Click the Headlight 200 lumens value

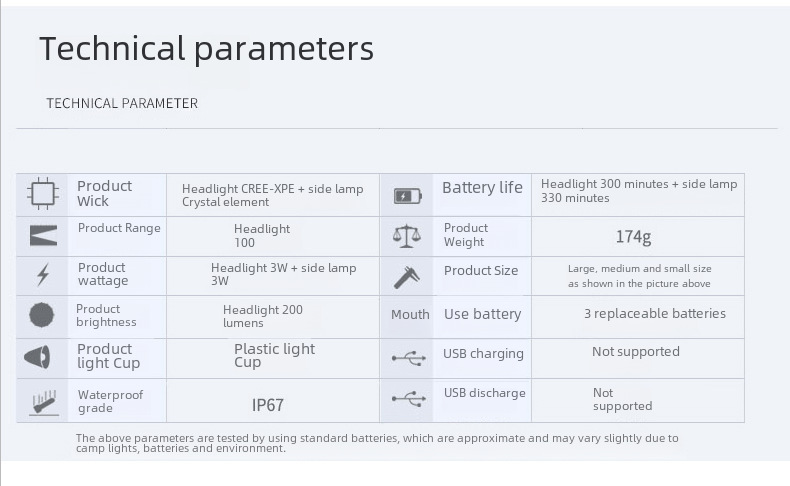[263, 316]
